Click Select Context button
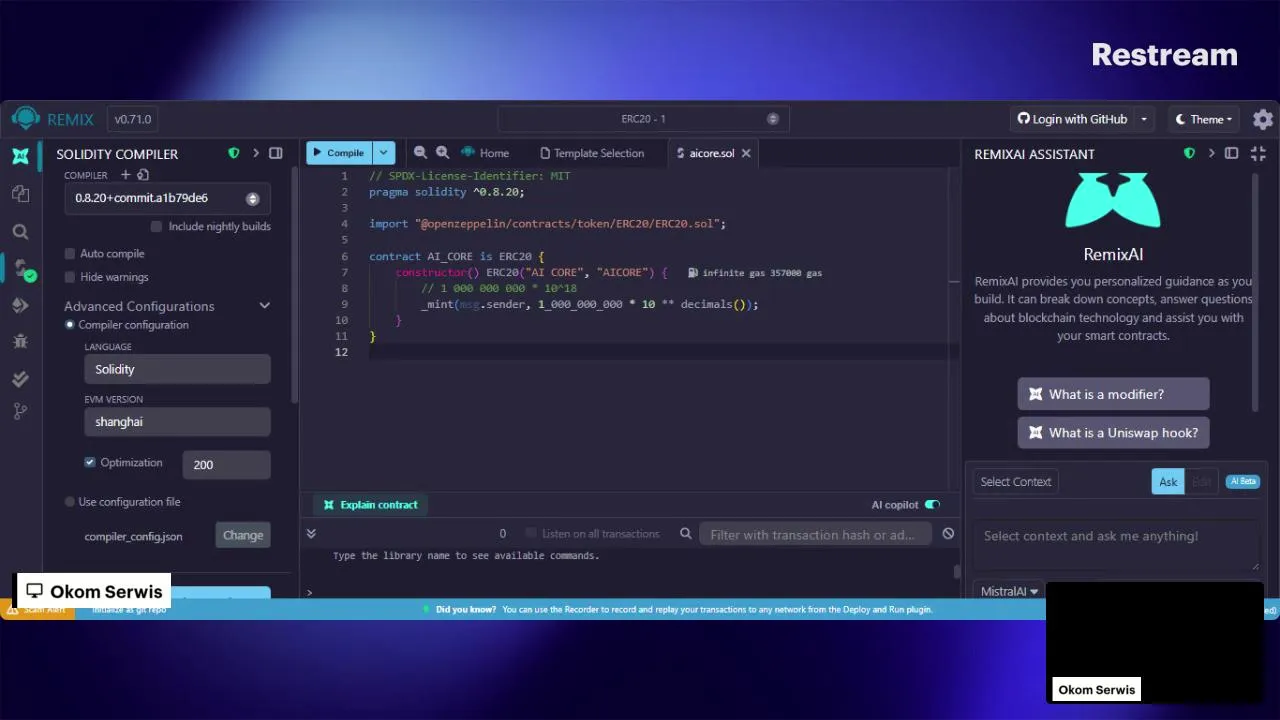The width and height of the screenshot is (1280, 720). tap(1015, 481)
